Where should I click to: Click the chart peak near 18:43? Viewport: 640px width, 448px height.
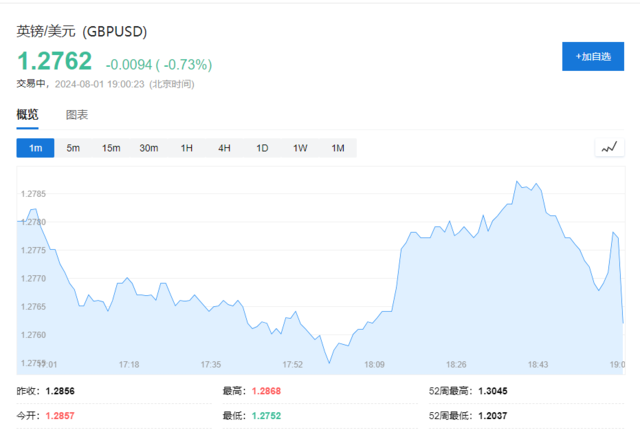tap(516, 182)
